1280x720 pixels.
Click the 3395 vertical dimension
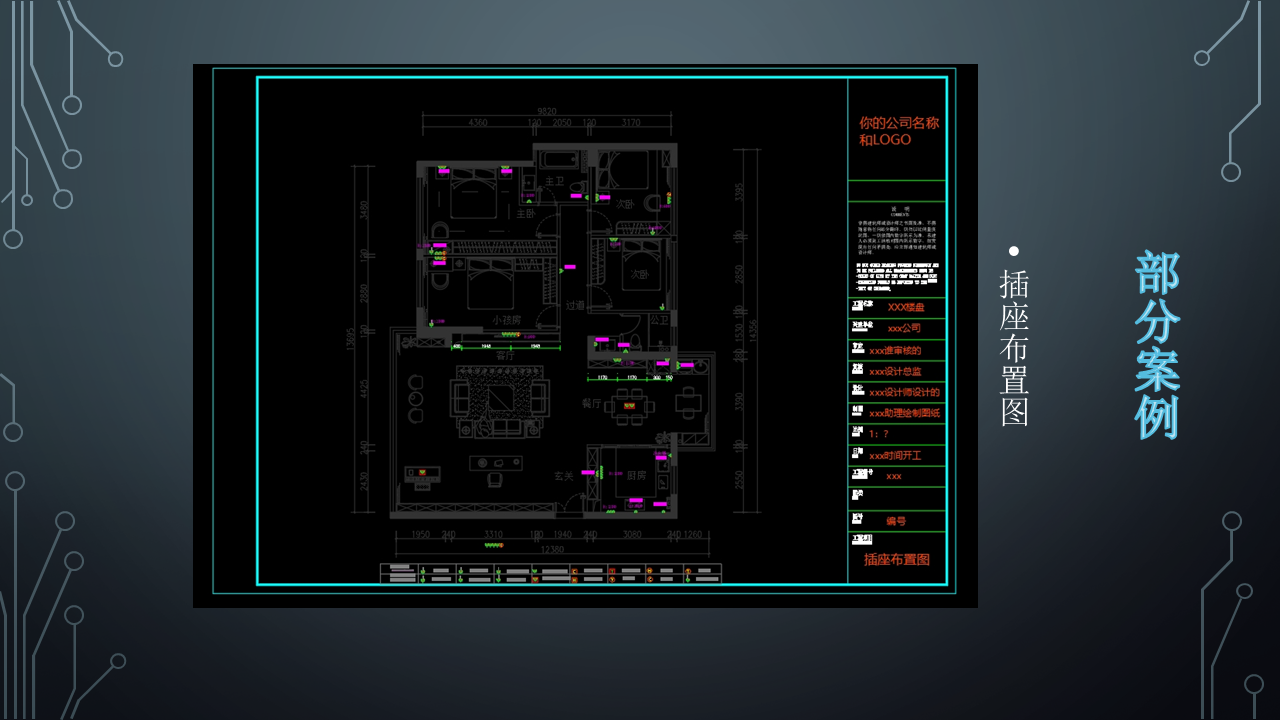(x=739, y=191)
